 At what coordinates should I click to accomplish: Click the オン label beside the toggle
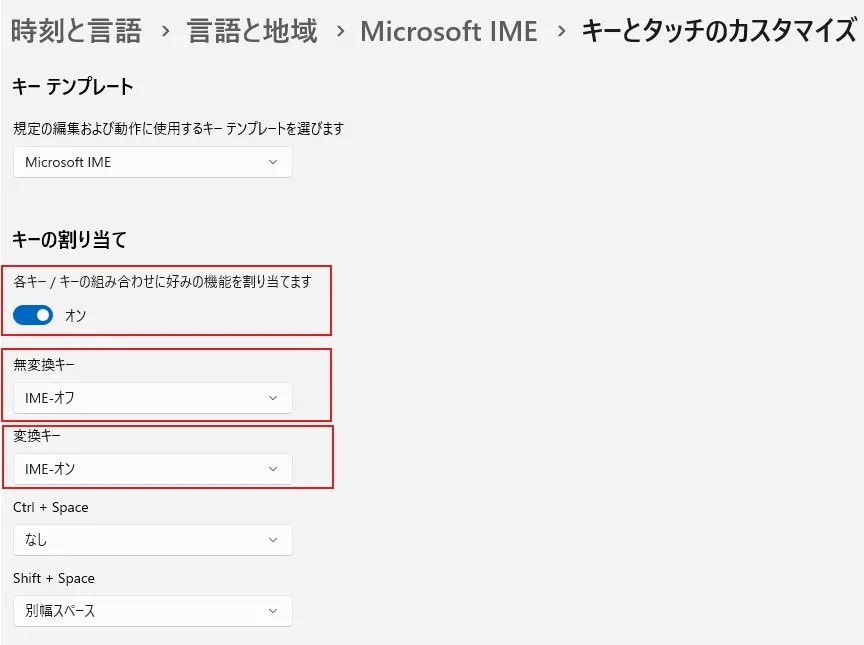[x=75, y=316]
